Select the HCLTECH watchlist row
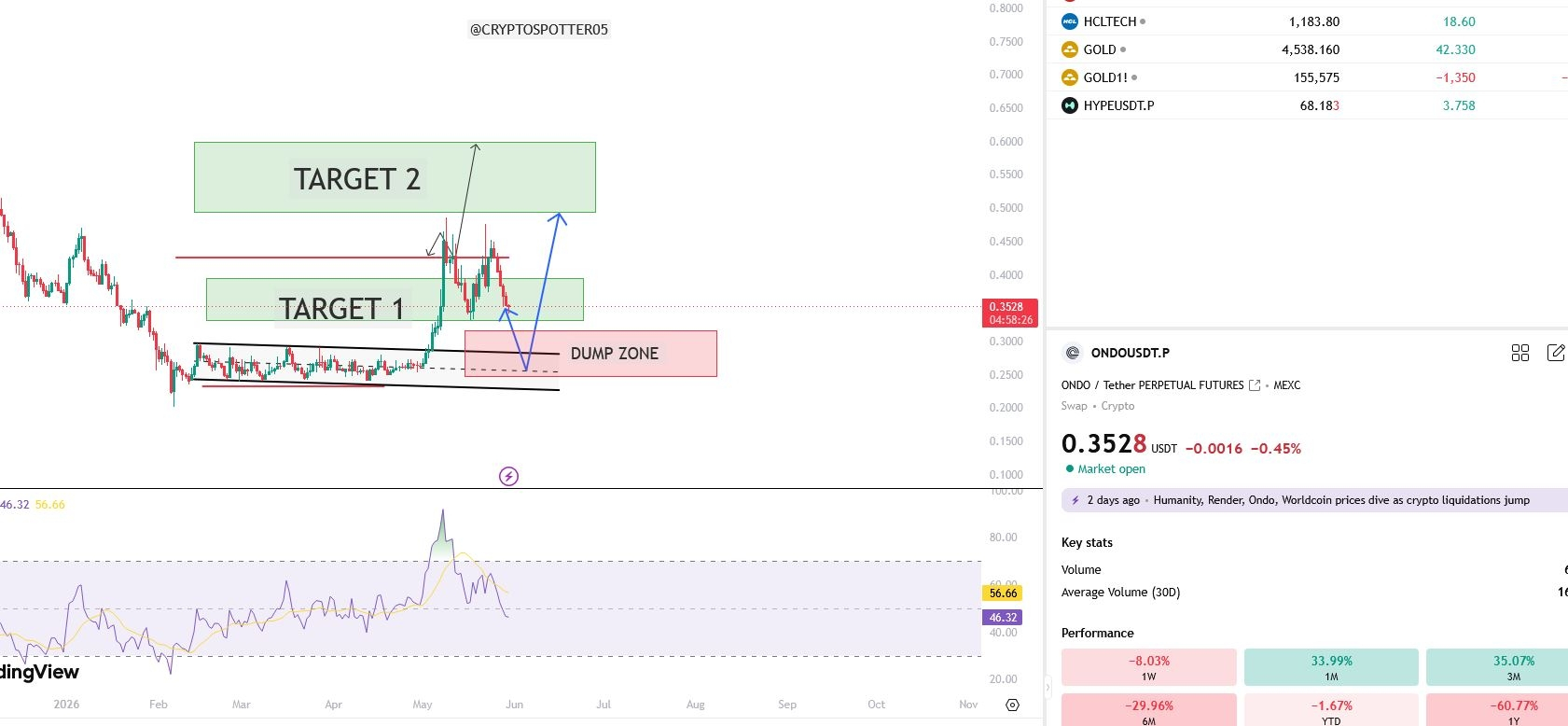This screenshot has height=726, width=1568. tap(1307, 21)
